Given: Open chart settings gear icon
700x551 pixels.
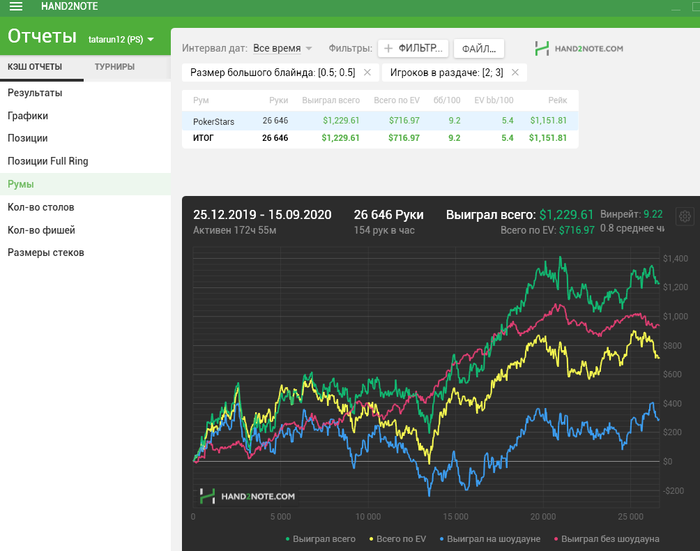Looking at the screenshot, I should 685,217.
